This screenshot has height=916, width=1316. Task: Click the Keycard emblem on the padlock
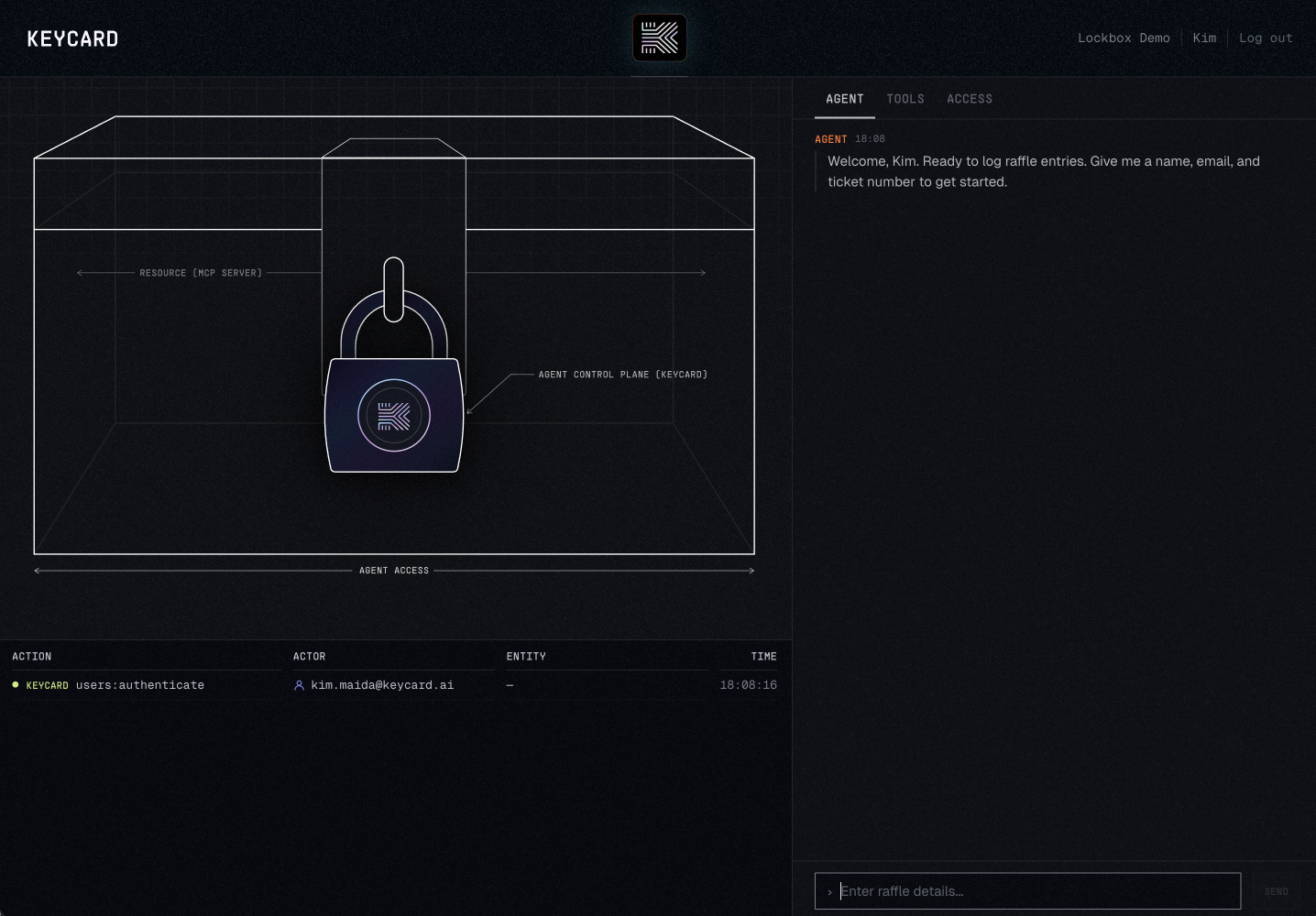coord(394,415)
